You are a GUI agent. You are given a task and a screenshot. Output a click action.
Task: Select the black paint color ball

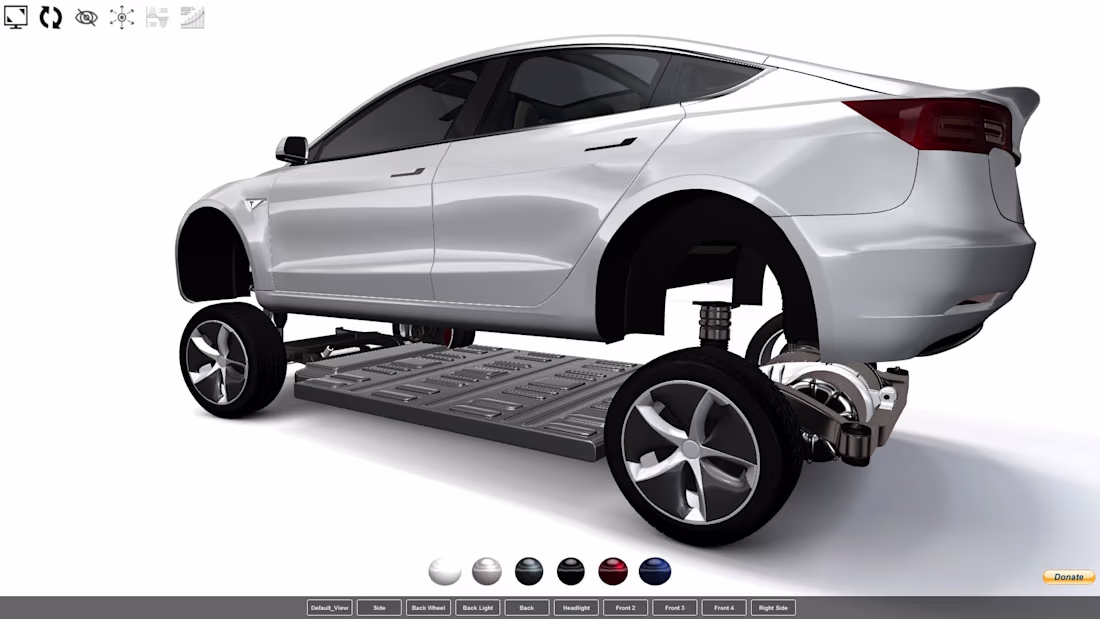(x=571, y=571)
